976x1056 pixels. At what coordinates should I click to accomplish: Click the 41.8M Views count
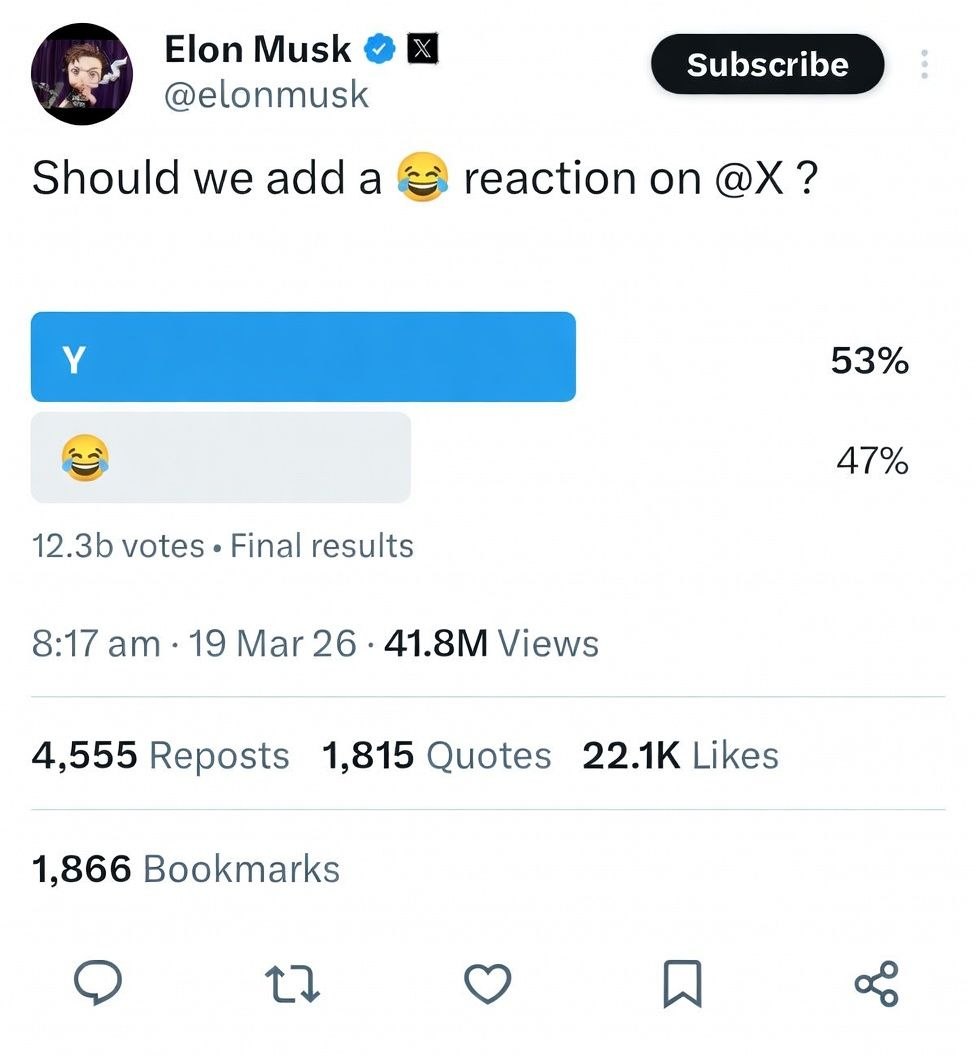point(491,643)
